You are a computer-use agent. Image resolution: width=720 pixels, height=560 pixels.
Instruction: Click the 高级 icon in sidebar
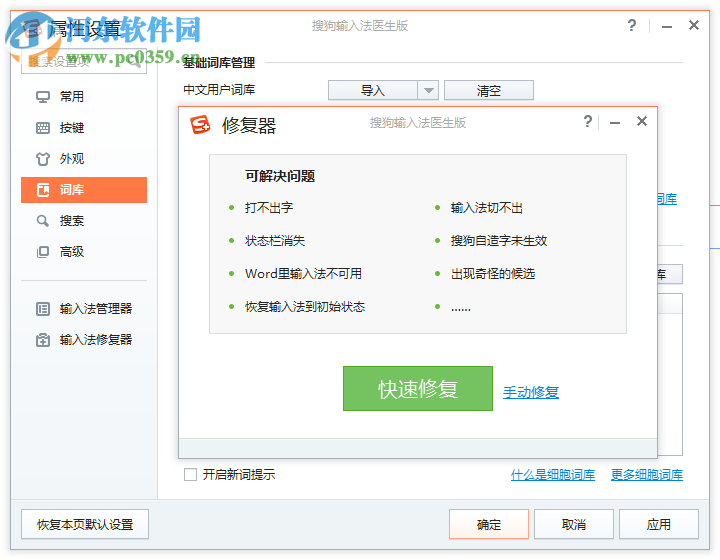[x=43, y=252]
